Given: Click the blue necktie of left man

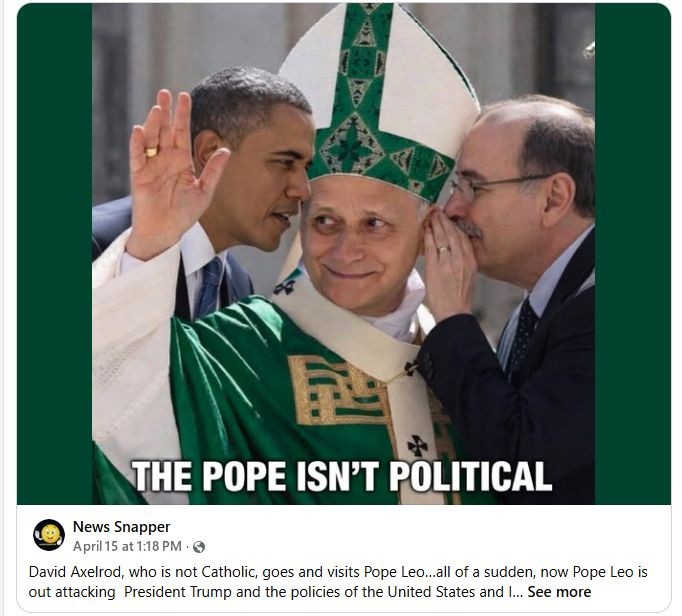Looking at the screenshot, I should pyautogui.click(x=210, y=289).
